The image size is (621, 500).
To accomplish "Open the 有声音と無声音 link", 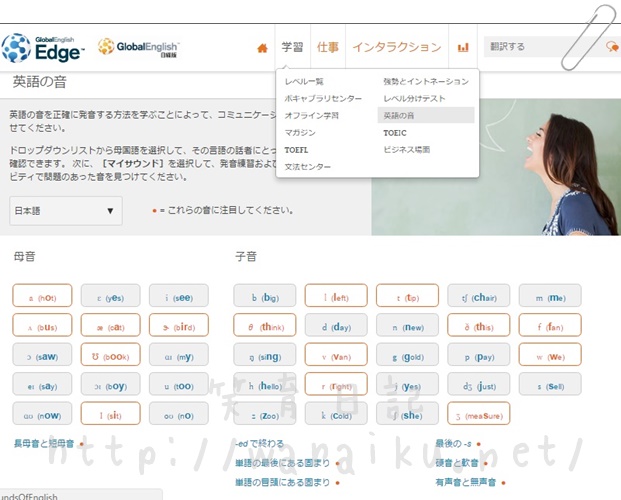I will [x=466, y=482].
